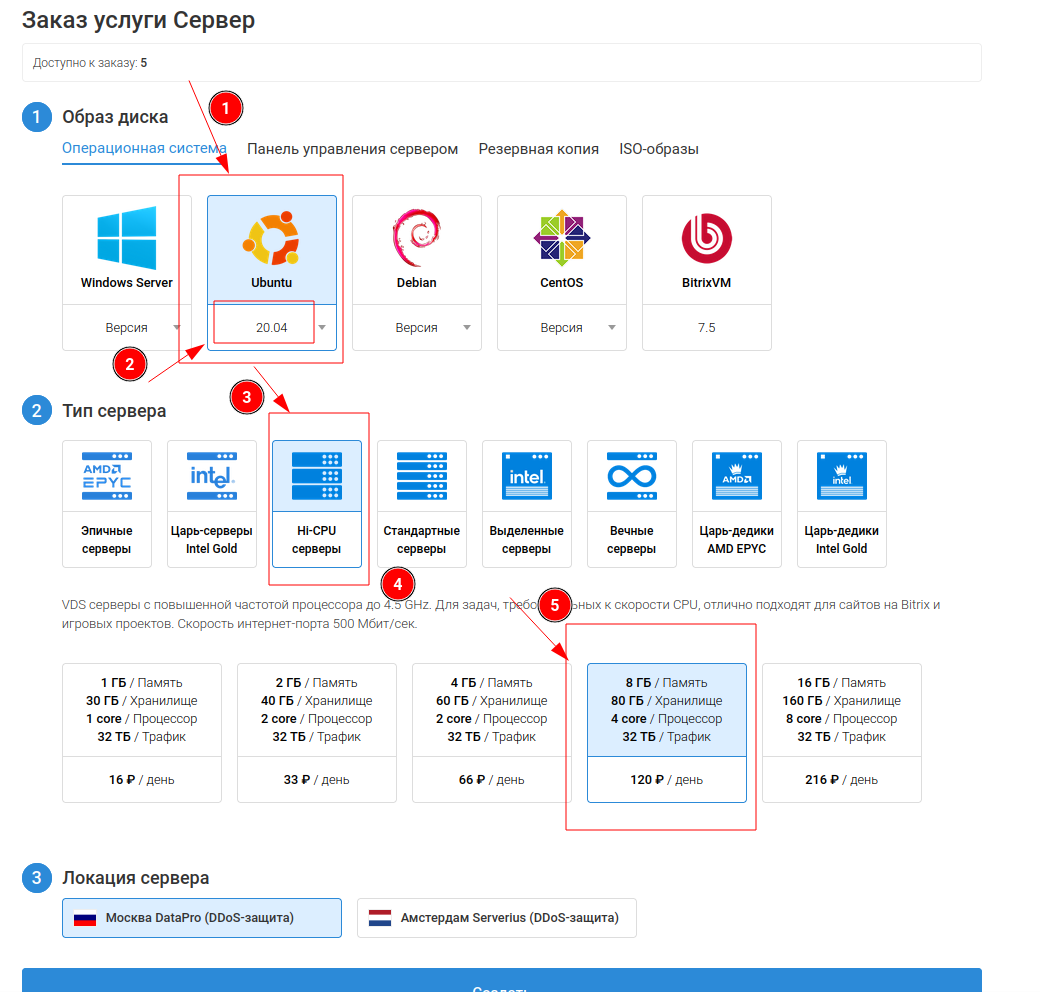The width and height of the screenshot is (1040, 992).
Task: Pick the Debian swirl logo
Action: pos(417,237)
